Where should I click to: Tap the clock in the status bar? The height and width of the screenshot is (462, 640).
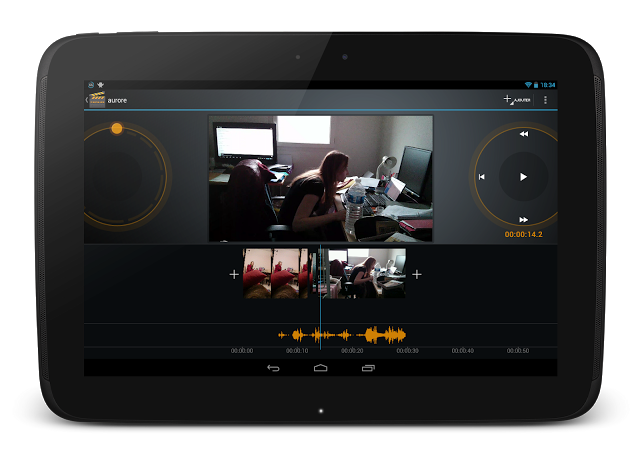pos(548,85)
